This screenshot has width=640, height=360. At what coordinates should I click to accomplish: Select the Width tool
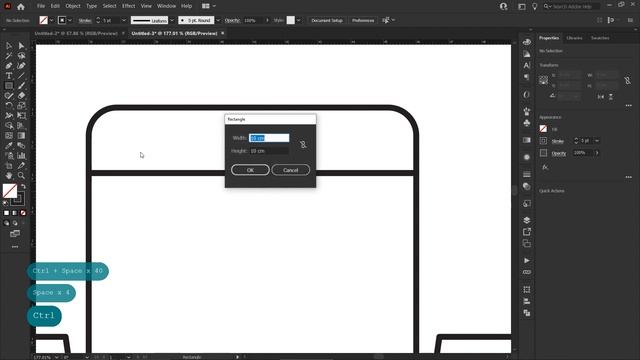point(9,116)
